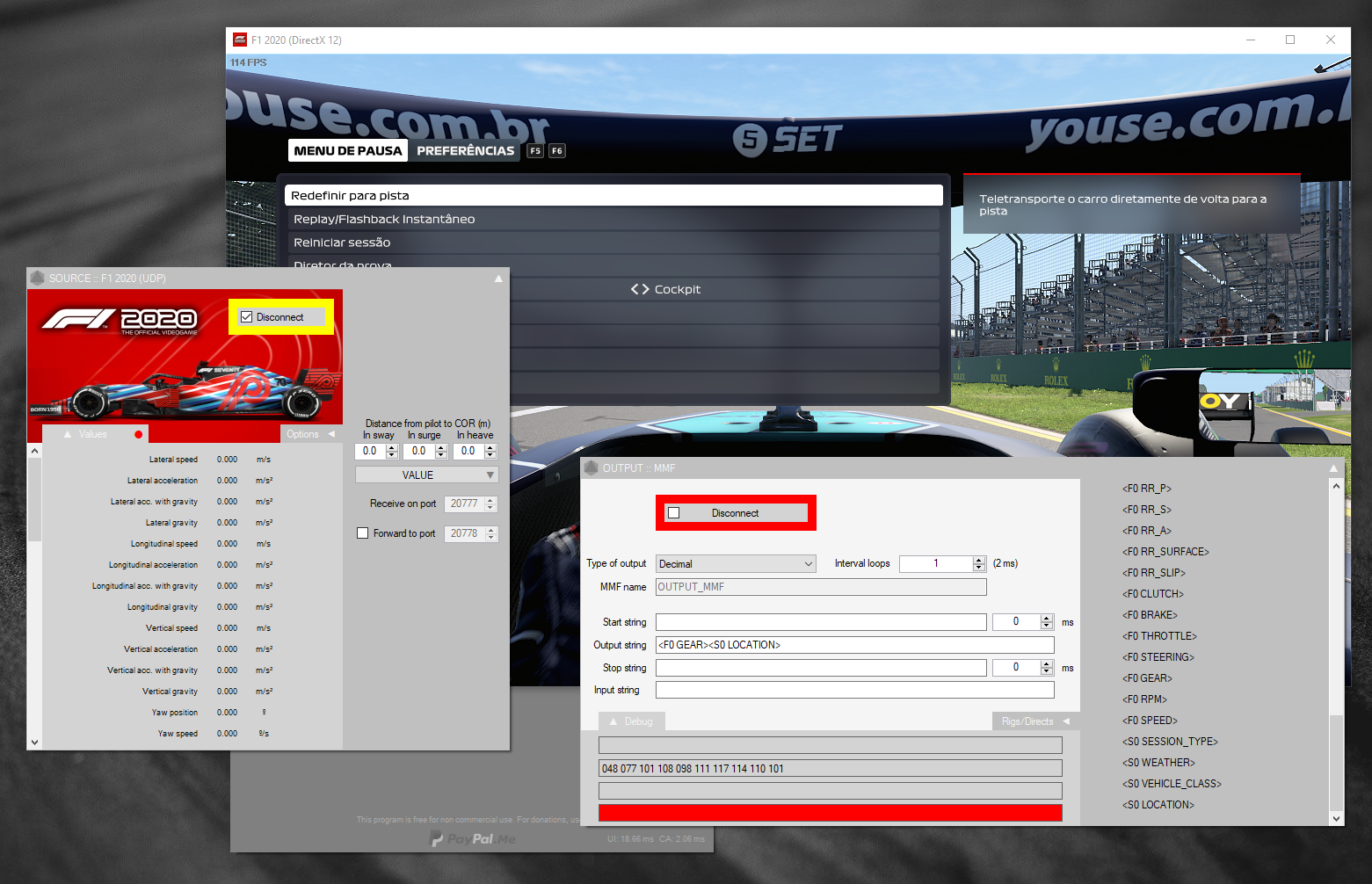Click the red record dot beside Values
Image resolution: width=1372 pixels, height=884 pixels.
139,434
